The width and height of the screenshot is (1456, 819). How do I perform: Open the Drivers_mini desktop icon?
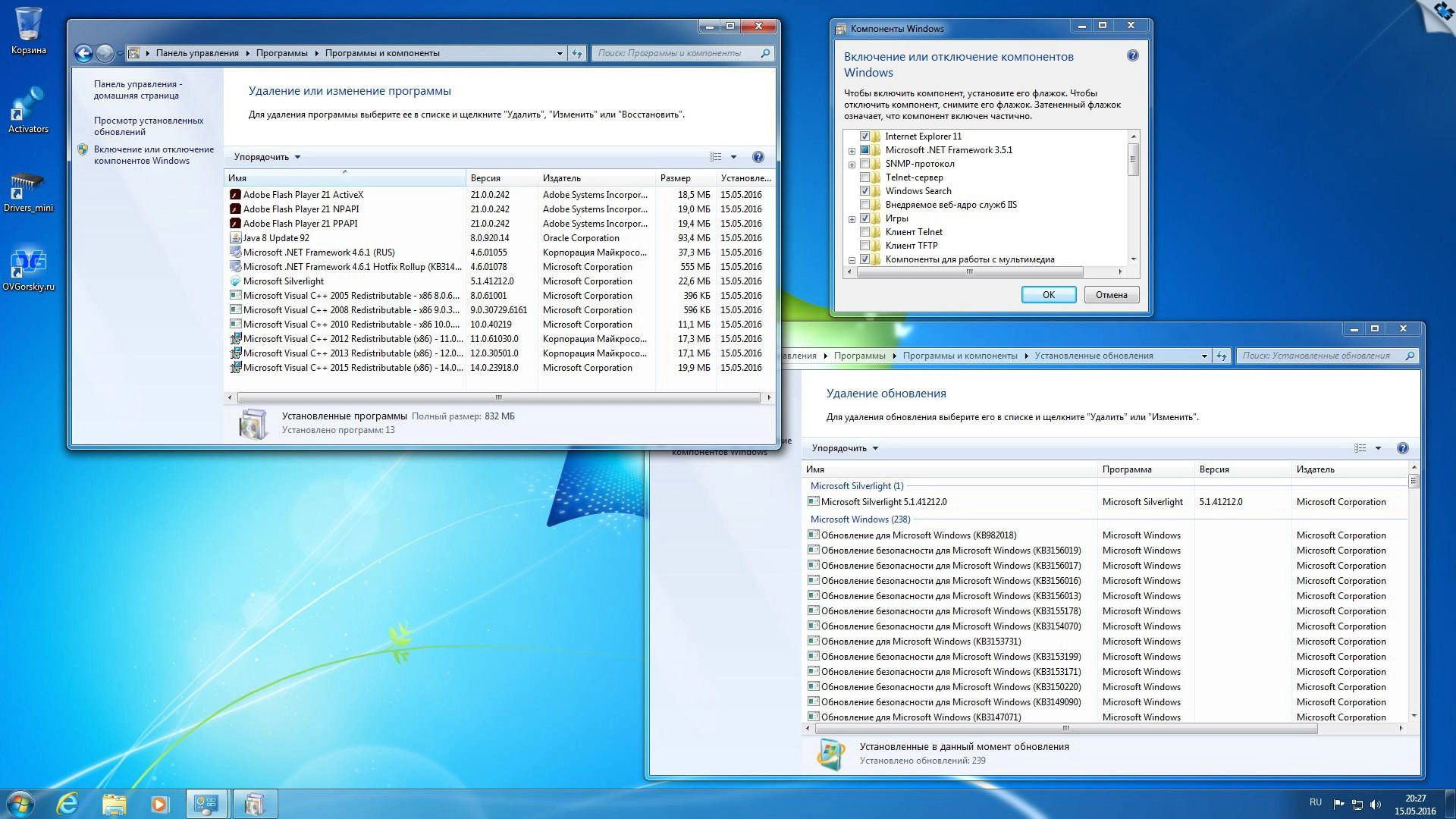(29, 186)
